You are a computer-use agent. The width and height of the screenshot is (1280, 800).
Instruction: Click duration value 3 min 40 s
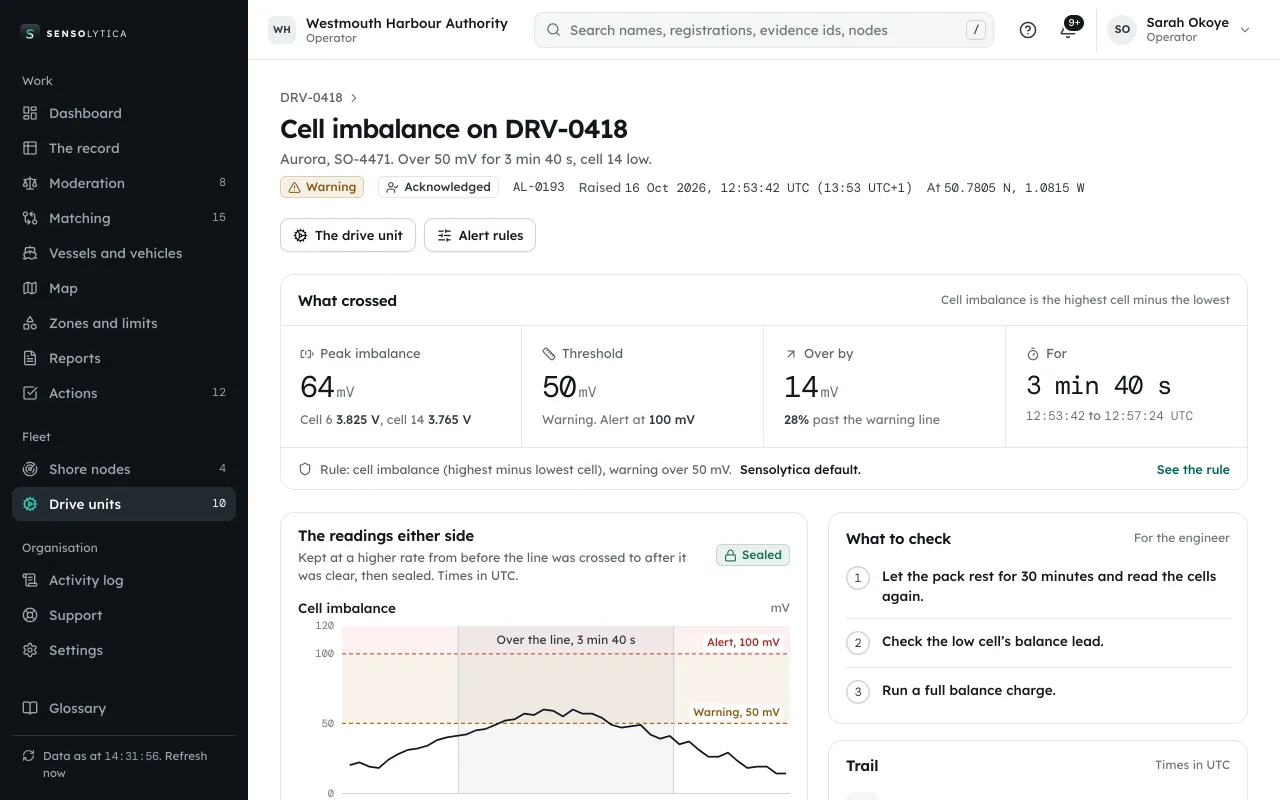[x=1099, y=386]
